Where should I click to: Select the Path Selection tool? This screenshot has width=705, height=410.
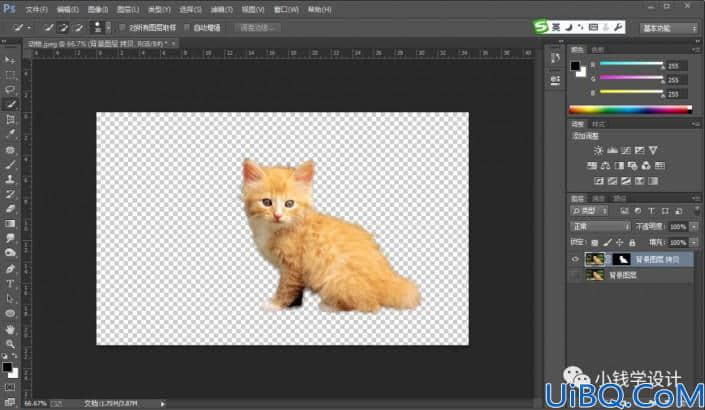tap(10, 299)
